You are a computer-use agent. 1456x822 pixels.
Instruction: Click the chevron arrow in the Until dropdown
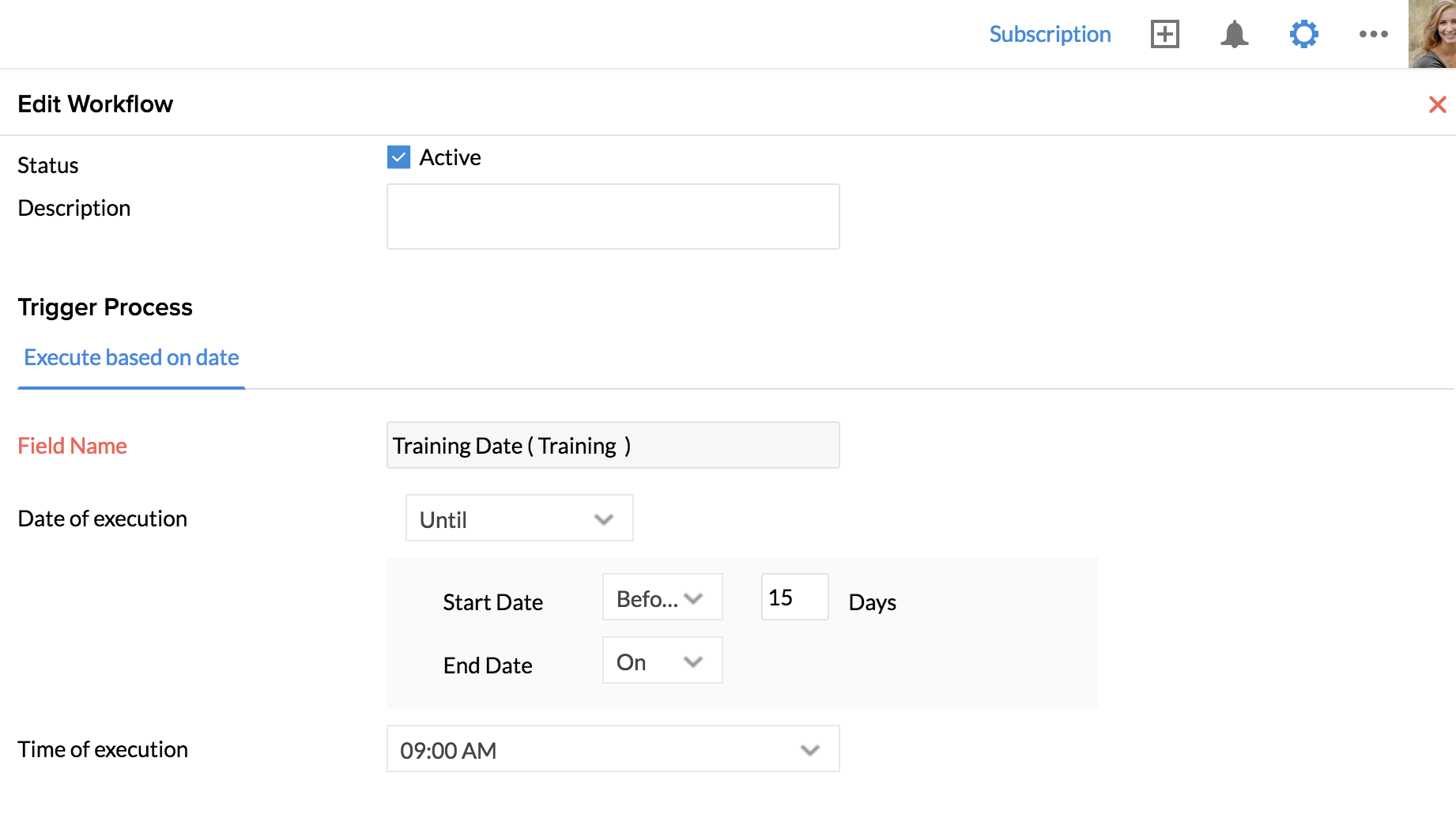(x=604, y=519)
